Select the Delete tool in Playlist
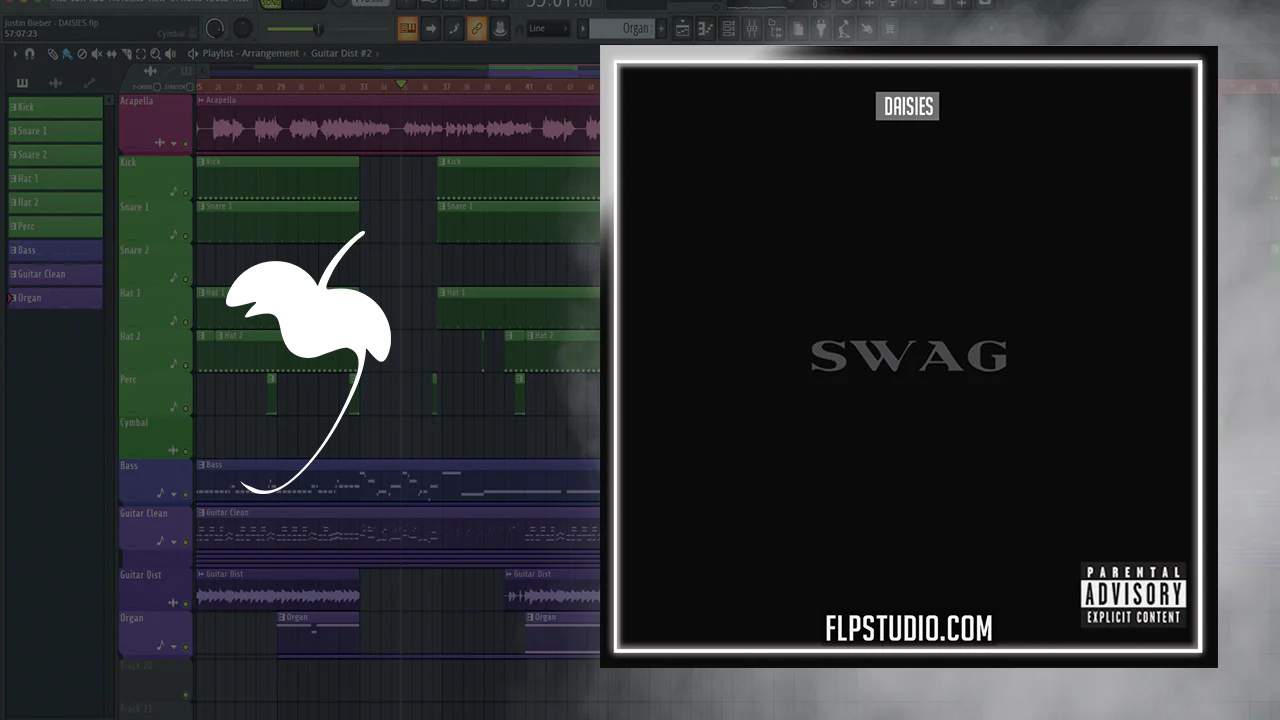Screen dimensions: 1280x720 coord(82,54)
